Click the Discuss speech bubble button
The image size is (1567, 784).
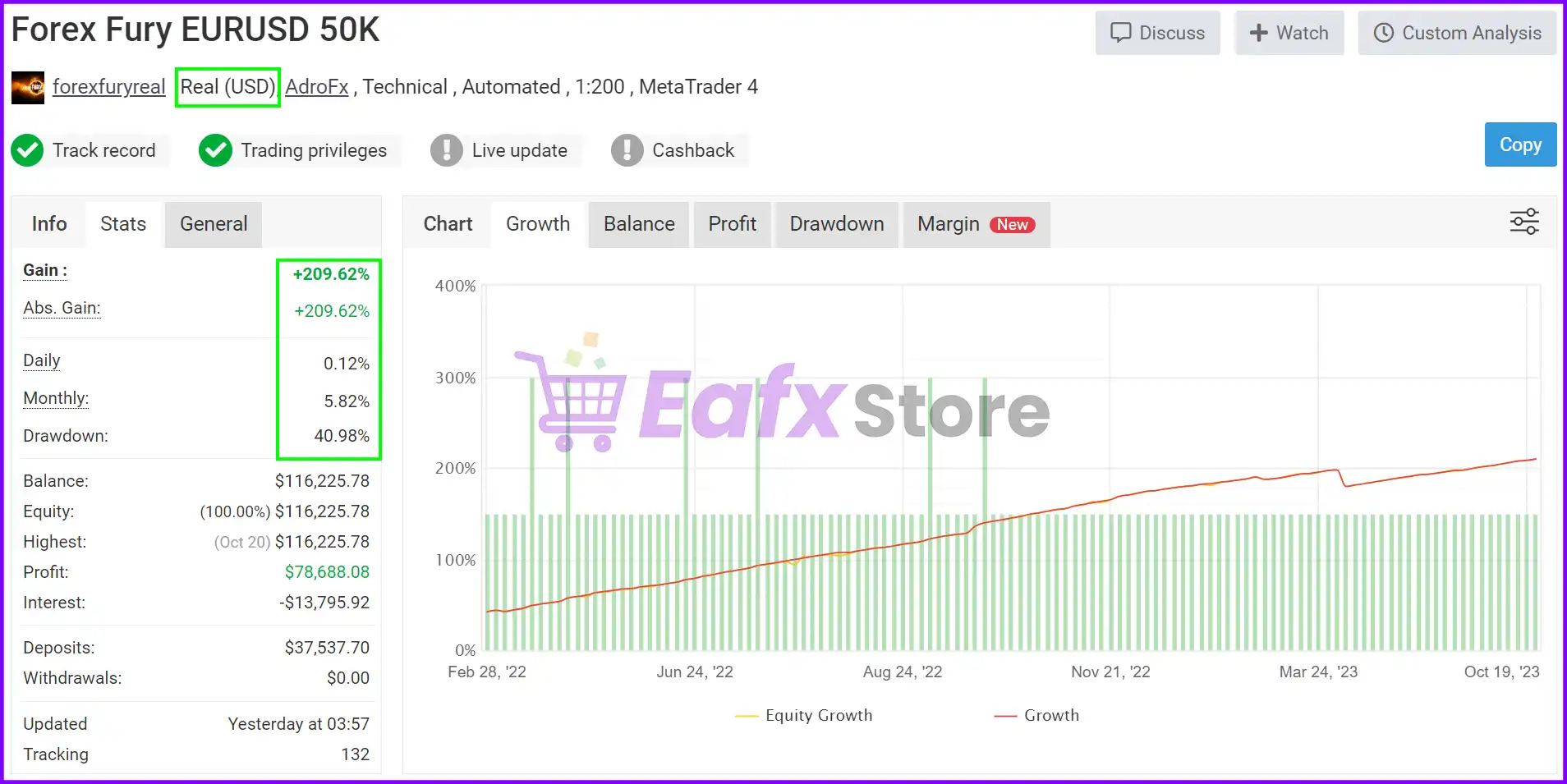[1157, 33]
